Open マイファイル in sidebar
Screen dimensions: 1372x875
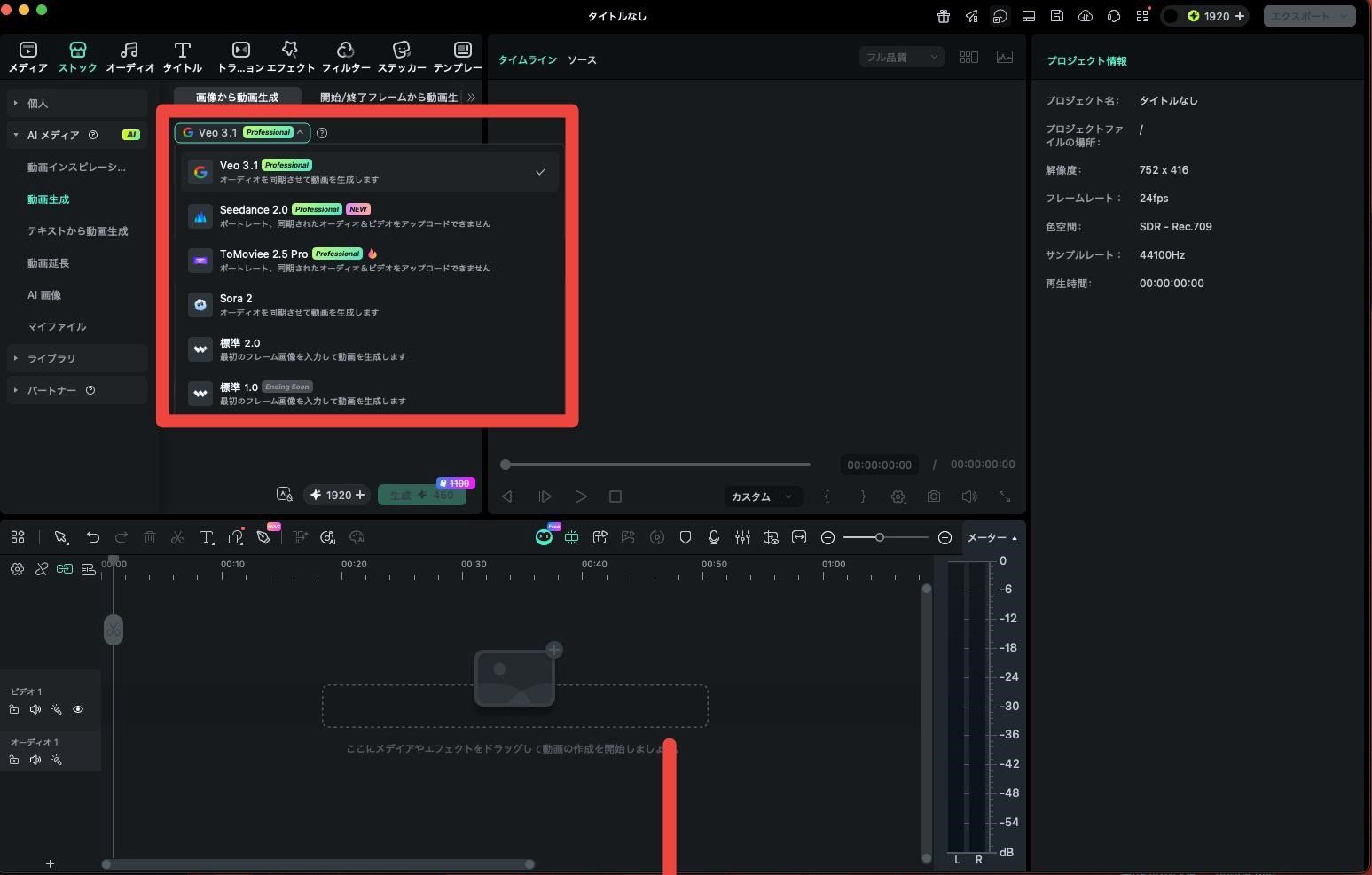[x=57, y=327]
